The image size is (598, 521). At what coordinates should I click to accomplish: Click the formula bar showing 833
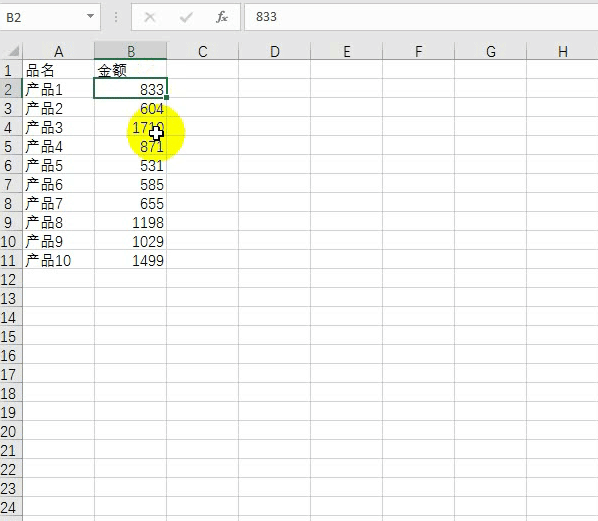pos(421,17)
